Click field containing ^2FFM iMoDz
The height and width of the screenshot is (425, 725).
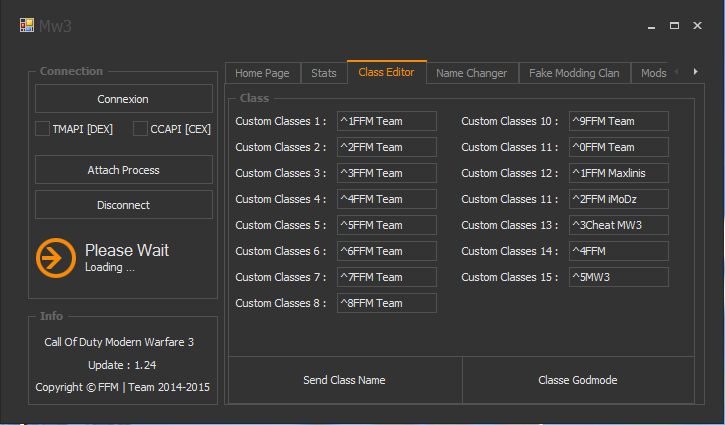pos(619,199)
